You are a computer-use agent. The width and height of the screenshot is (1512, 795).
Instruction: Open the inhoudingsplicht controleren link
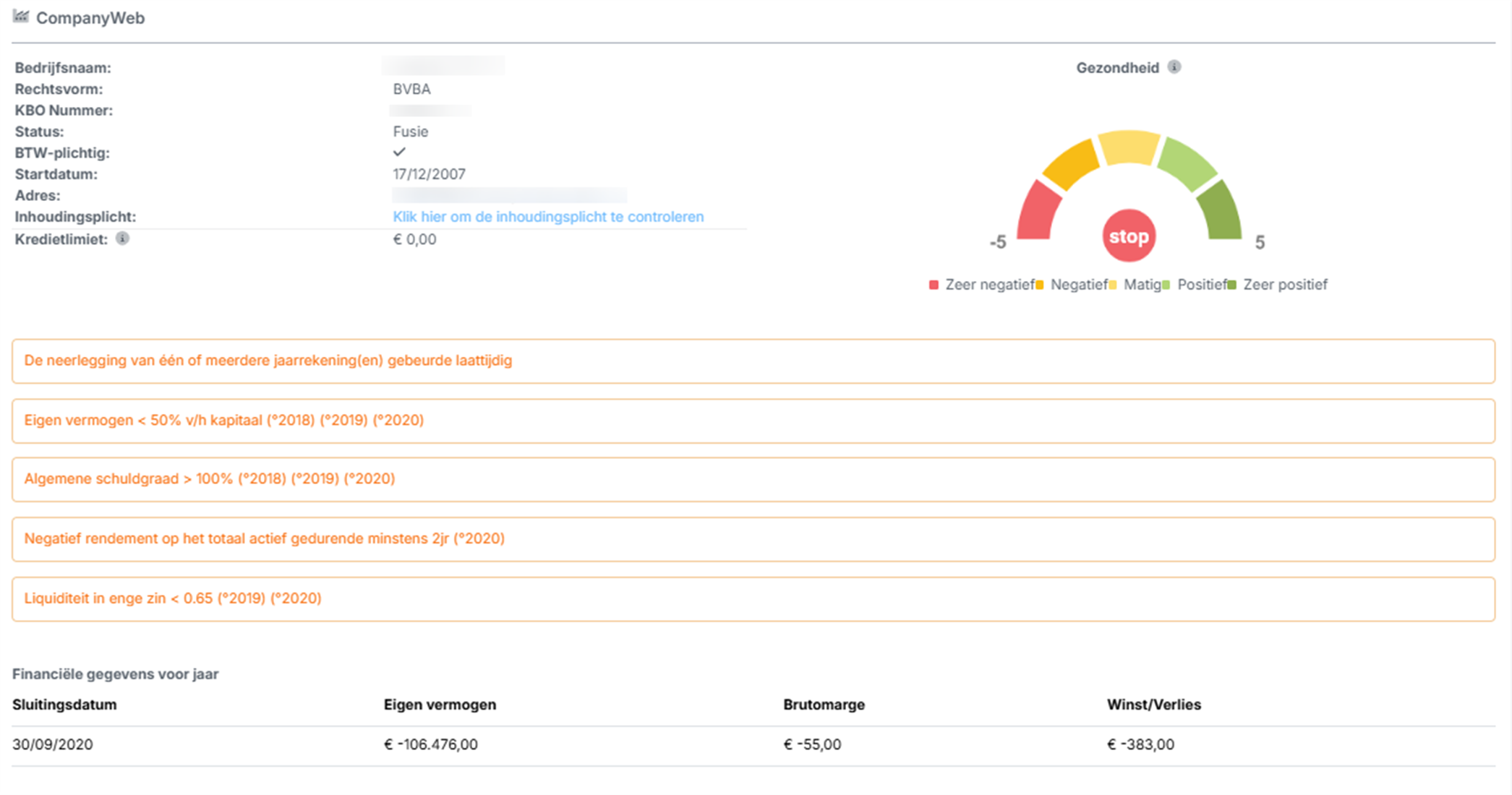547,217
